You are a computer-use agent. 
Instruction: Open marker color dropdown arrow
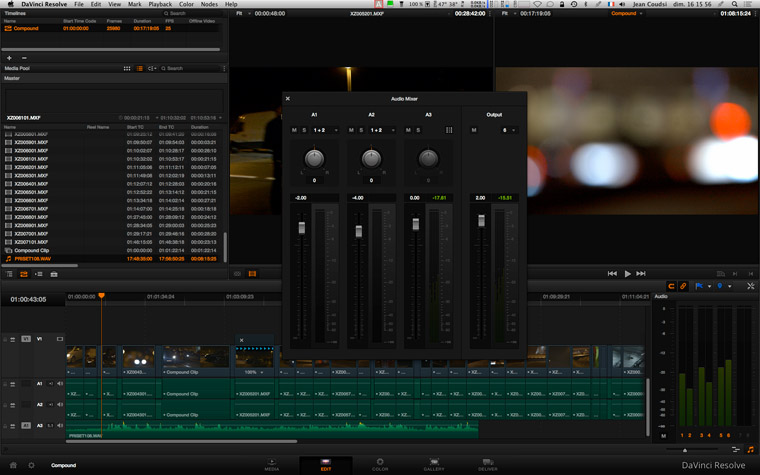(729, 286)
